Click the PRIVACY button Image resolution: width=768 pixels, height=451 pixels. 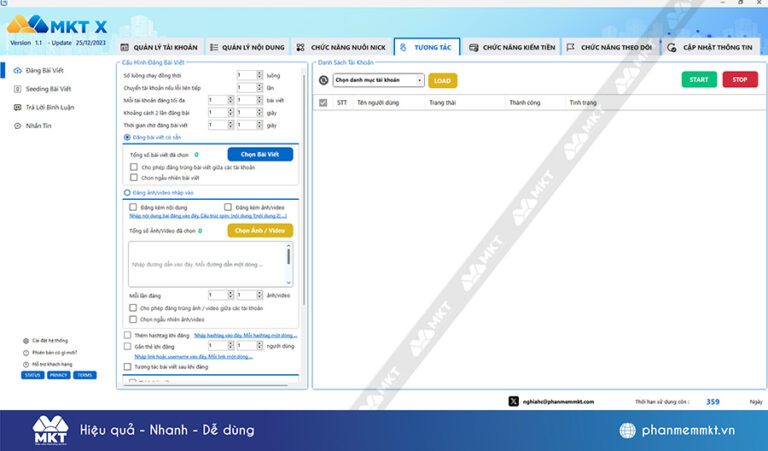59,376
